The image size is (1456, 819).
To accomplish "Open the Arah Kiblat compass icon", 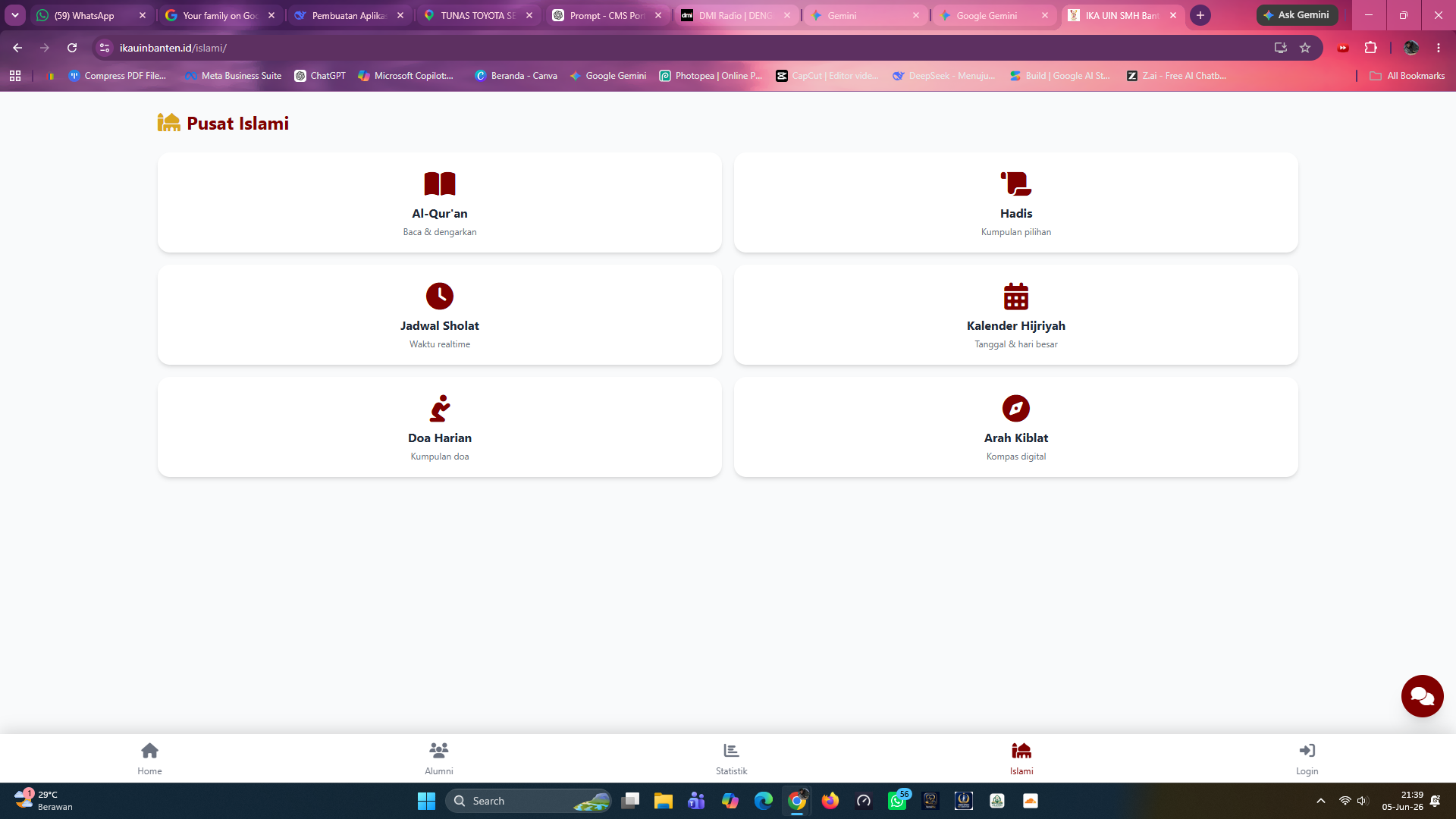I will pos(1016,409).
